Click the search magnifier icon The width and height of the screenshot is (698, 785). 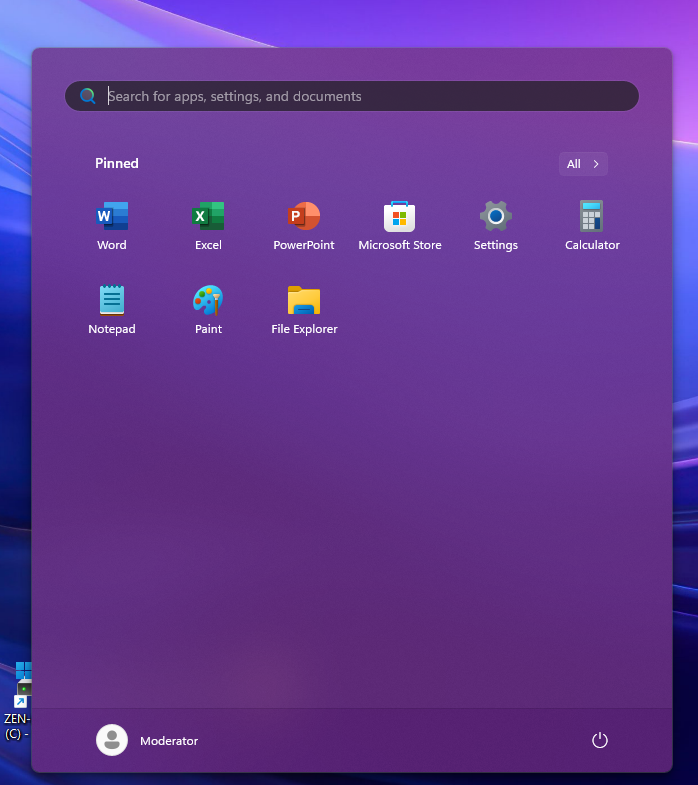pos(88,96)
